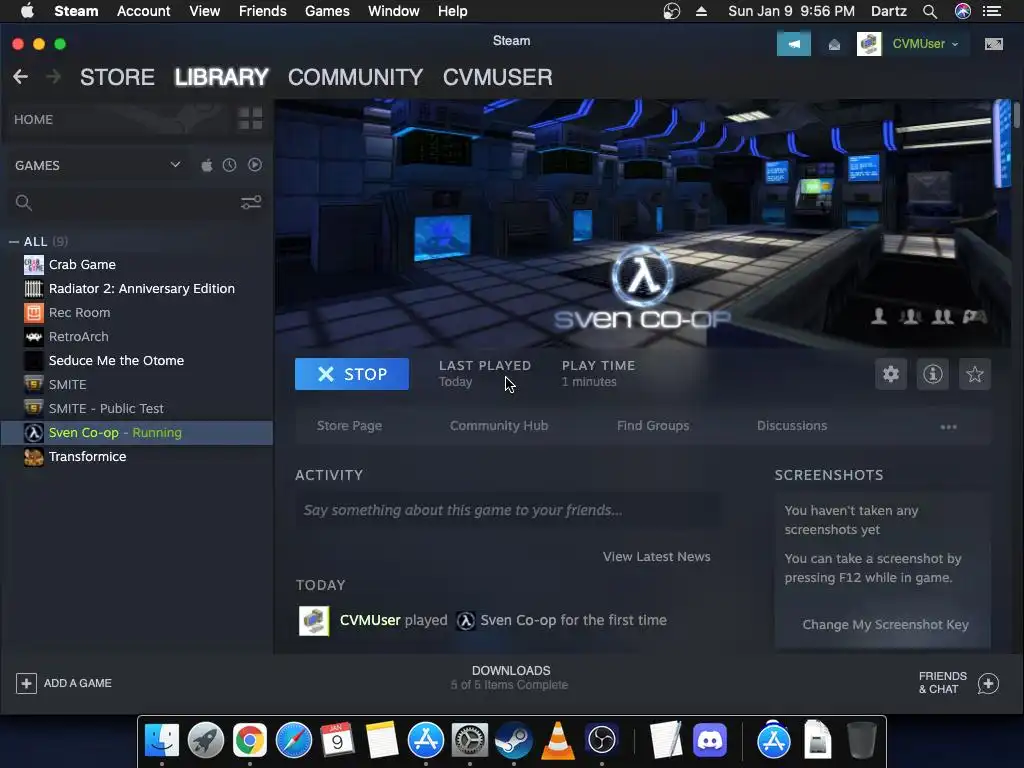
Task: Click the Add a Game plus icon
Action: 26,683
